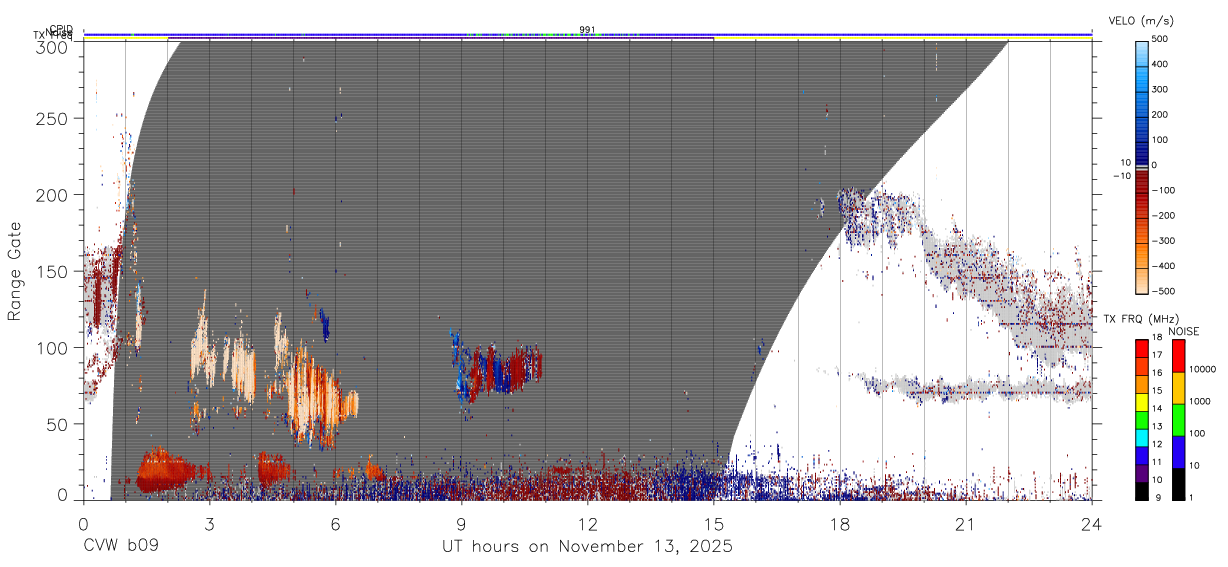Image resolution: width=1228 pixels, height=567 pixels.
Task: Click the 9 tick label on the UT axis
Action: 462,524
